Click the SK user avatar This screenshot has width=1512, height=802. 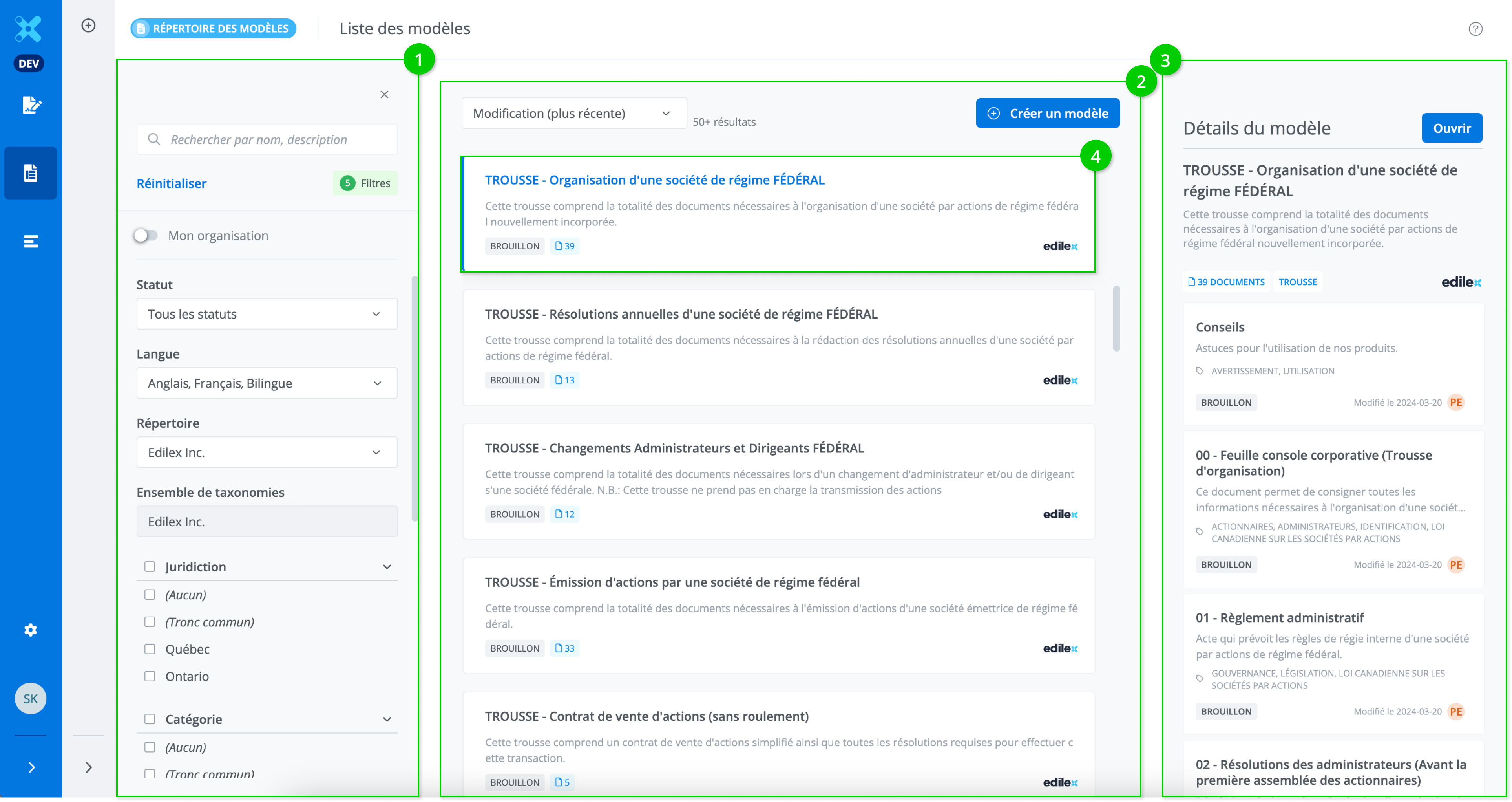point(31,699)
